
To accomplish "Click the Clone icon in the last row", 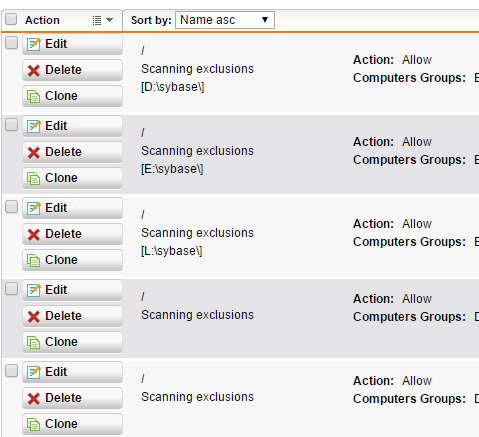I will pos(33,424).
